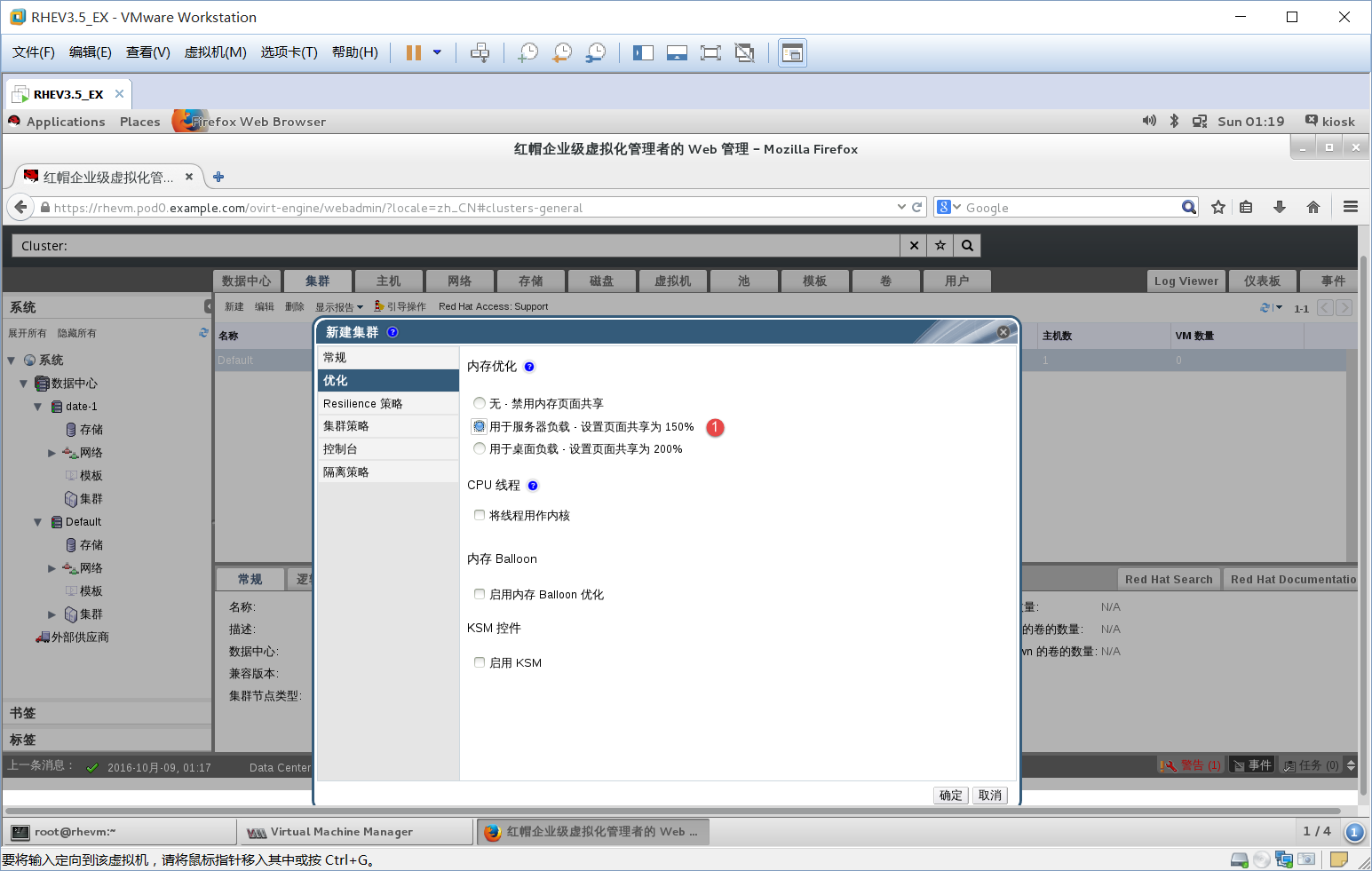Open 显示报告 dropdown
The width and height of the screenshot is (1372, 871).
pos(339,307)
